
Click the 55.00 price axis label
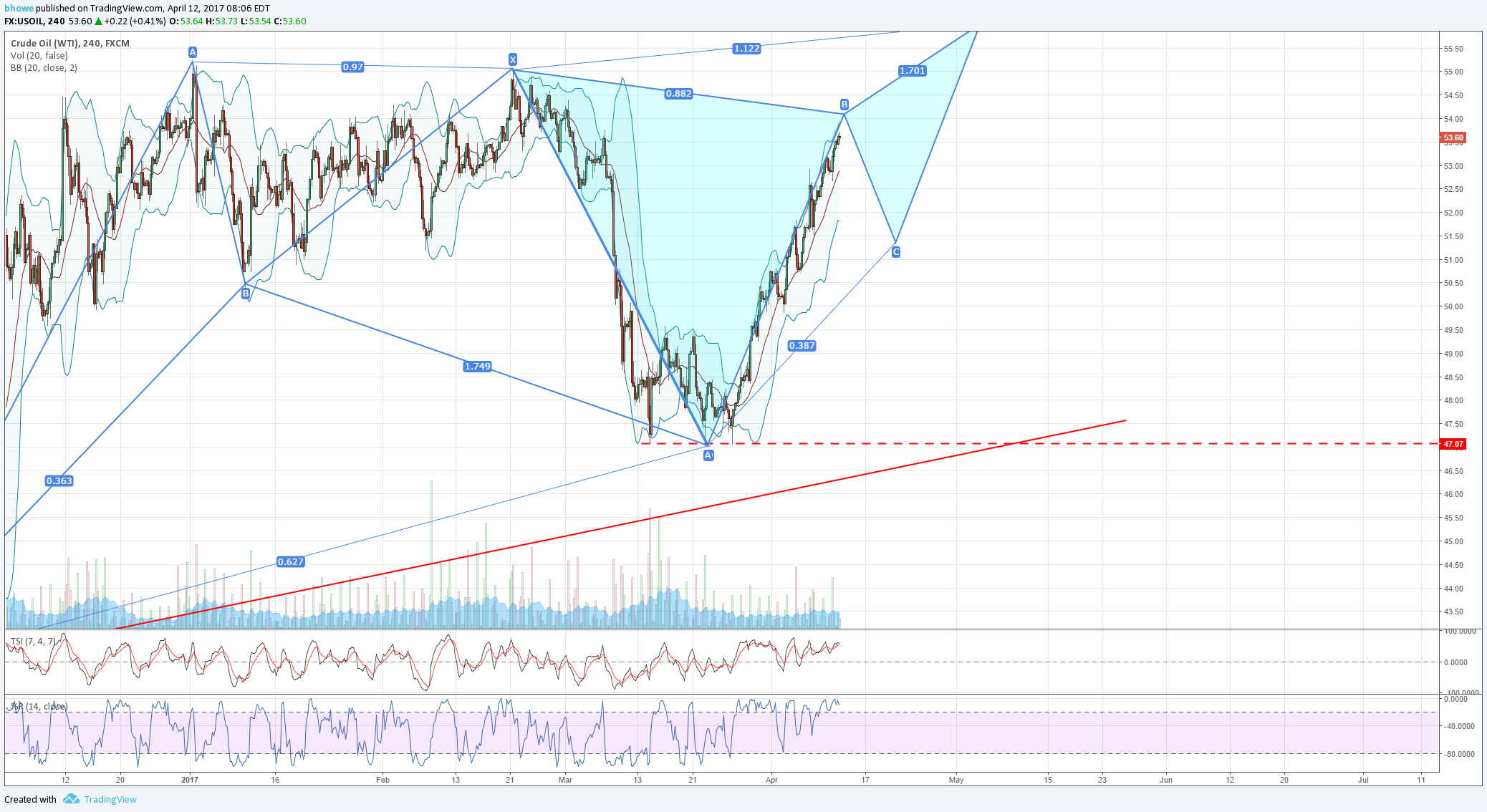[x=1453, y=72]
